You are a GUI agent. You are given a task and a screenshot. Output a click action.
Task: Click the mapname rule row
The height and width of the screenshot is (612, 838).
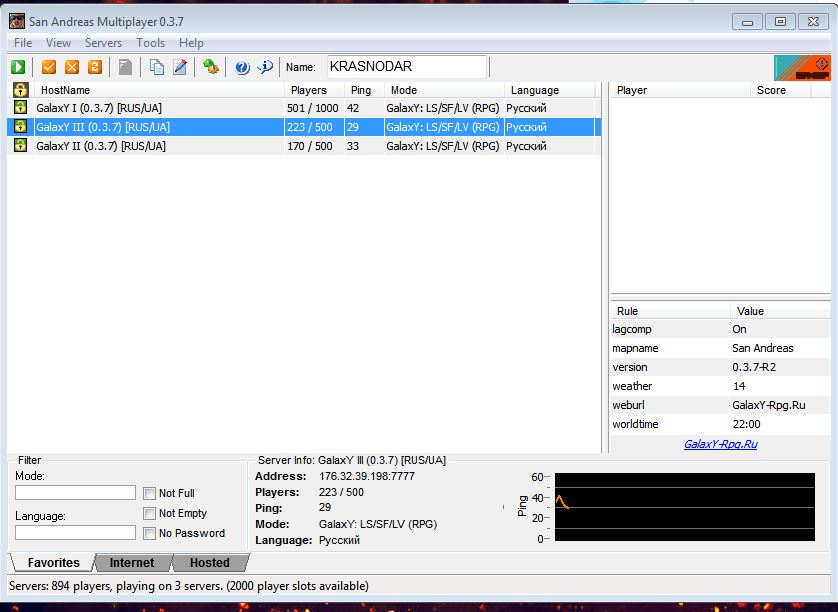pos(720,348)
